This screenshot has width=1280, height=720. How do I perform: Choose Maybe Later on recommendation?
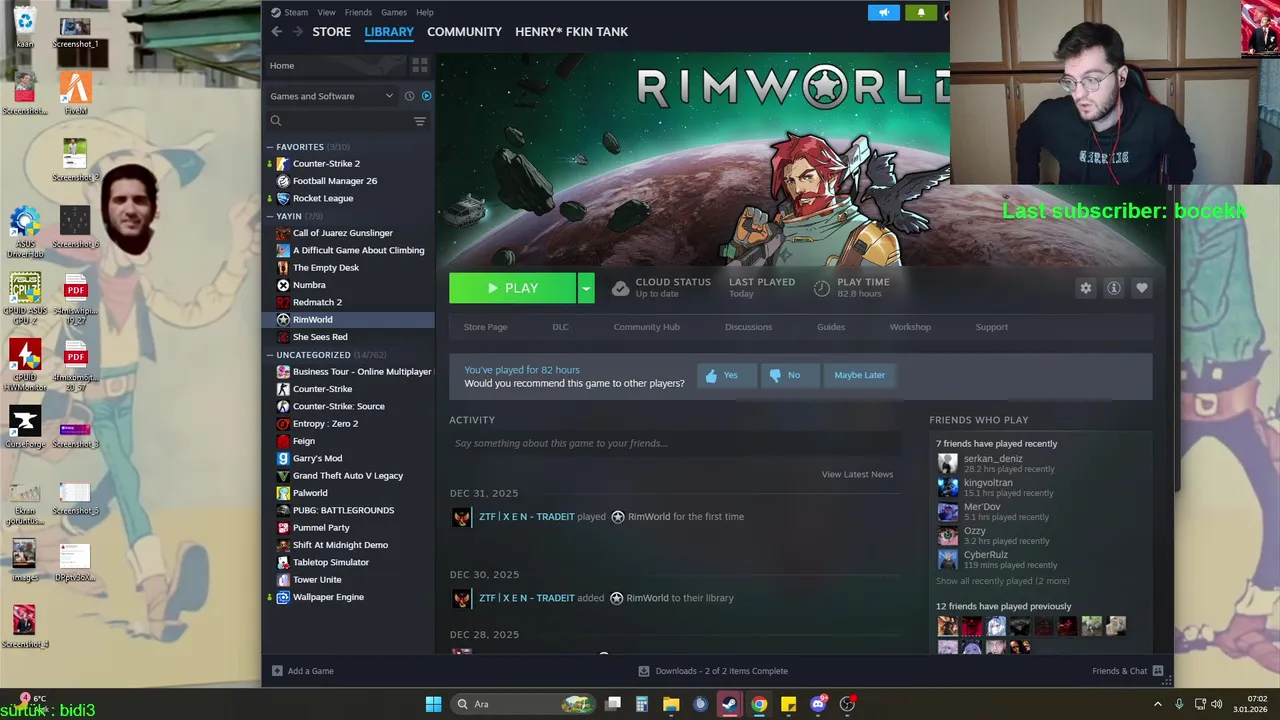(859, 375)
